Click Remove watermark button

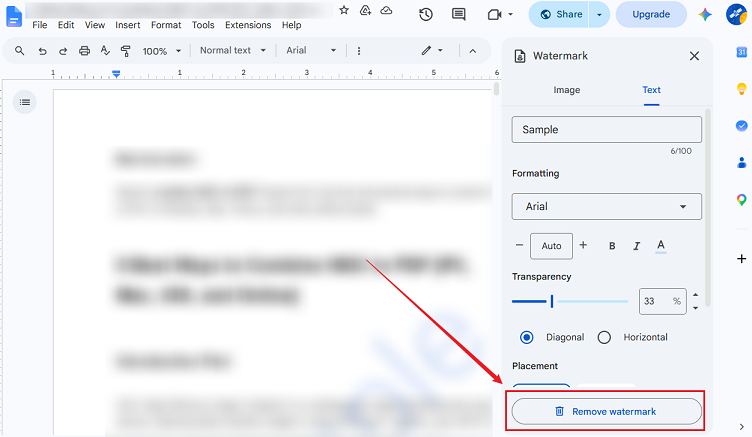(607, 412)
